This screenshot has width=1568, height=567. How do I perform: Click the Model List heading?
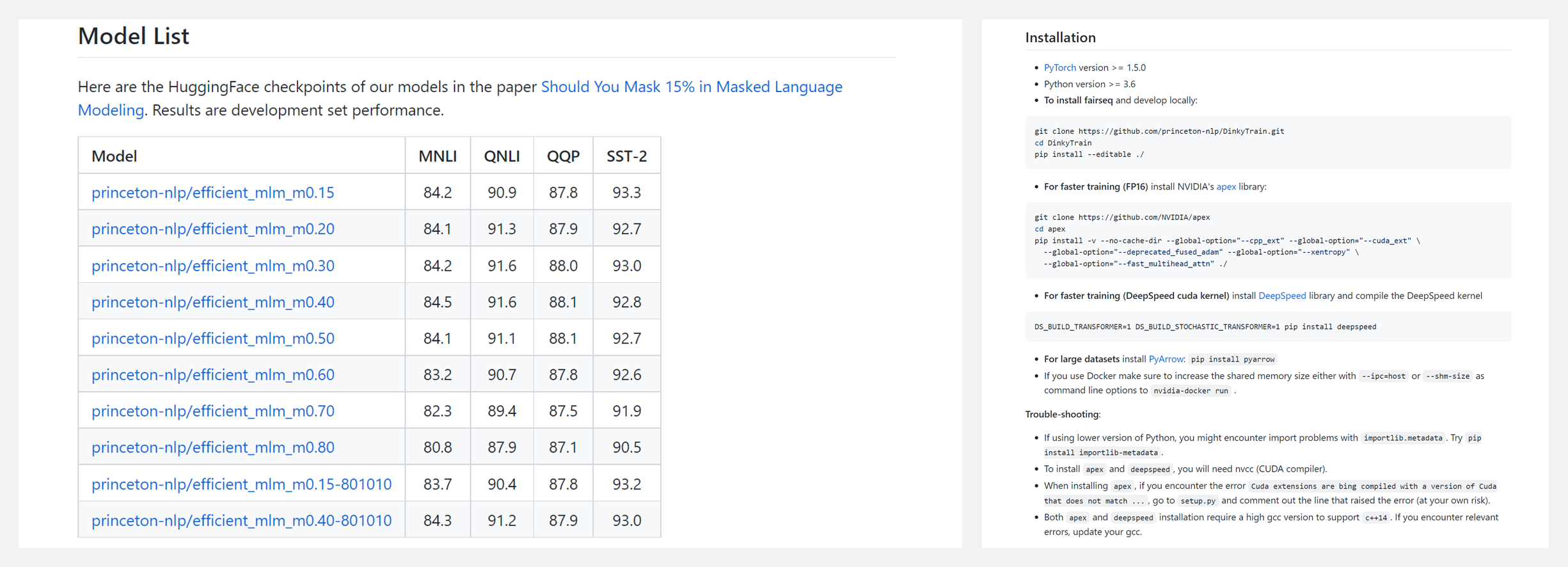click(x=134, y=36)
